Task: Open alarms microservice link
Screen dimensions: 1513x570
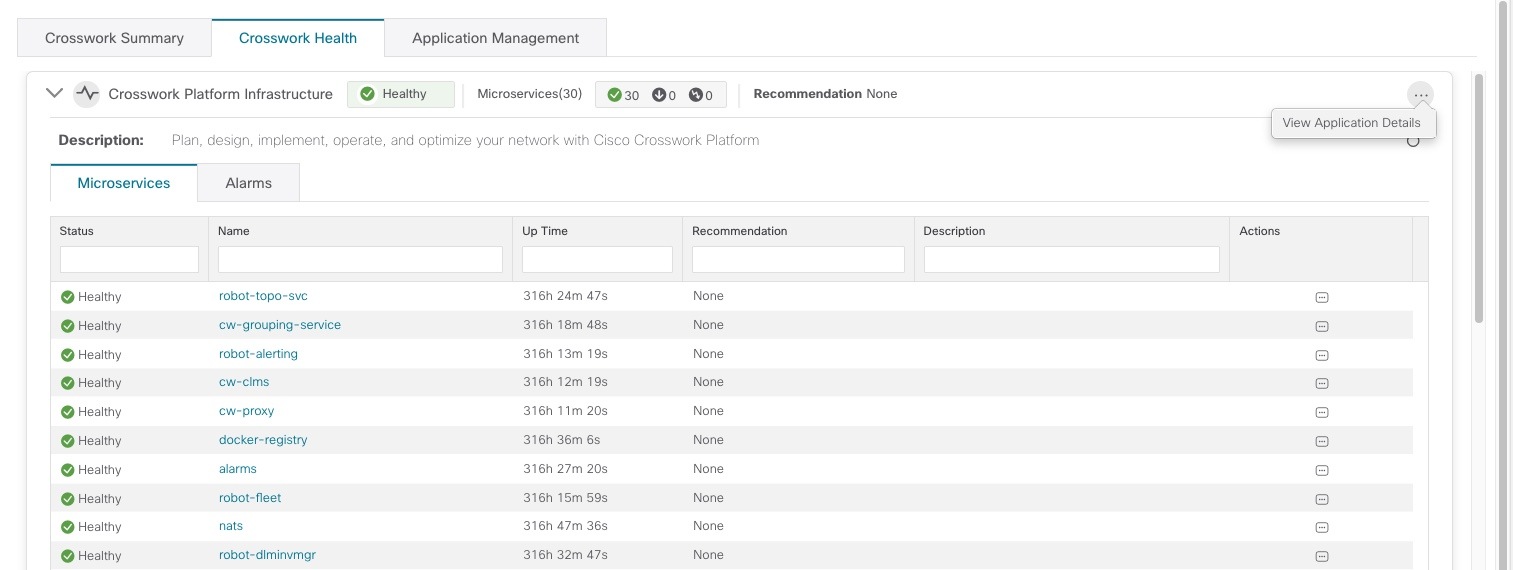Action: pos(238,469)
